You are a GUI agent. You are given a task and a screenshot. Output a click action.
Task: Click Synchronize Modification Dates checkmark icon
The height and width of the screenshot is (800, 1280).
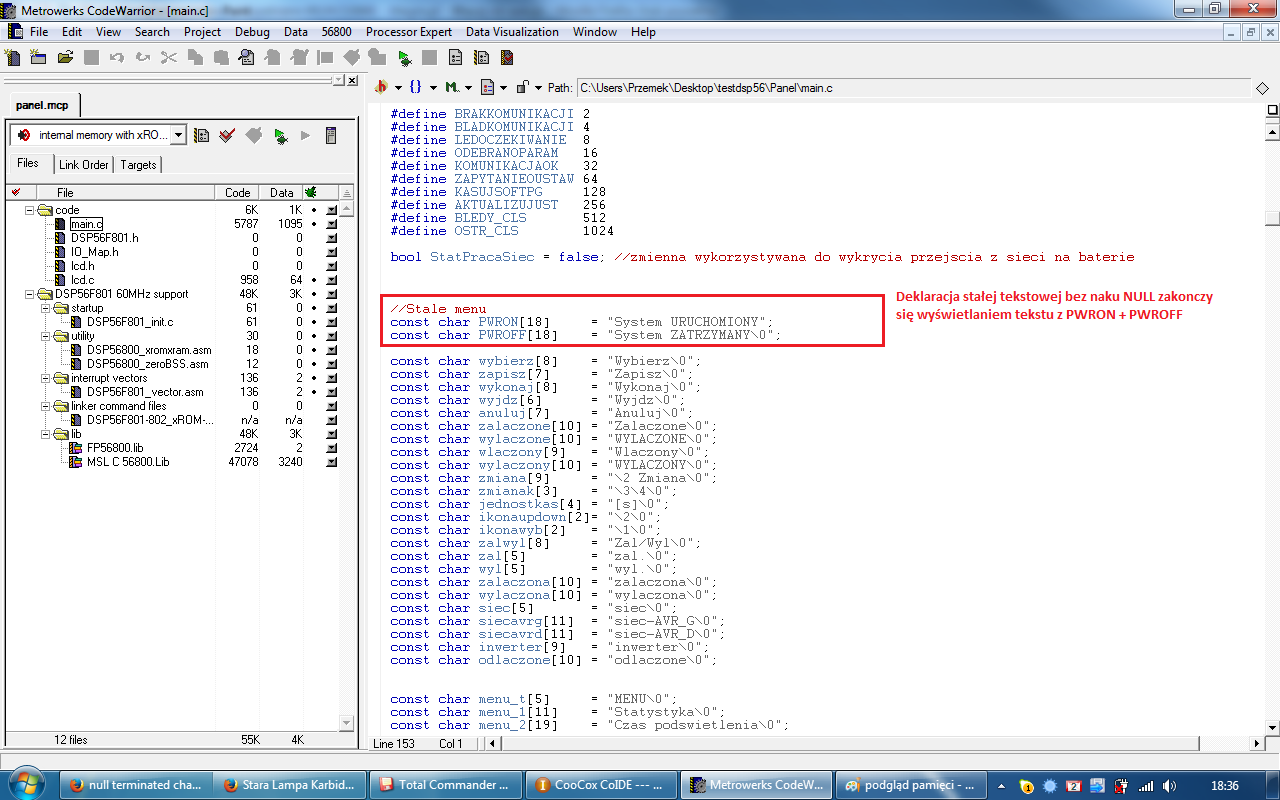point(228,135)
